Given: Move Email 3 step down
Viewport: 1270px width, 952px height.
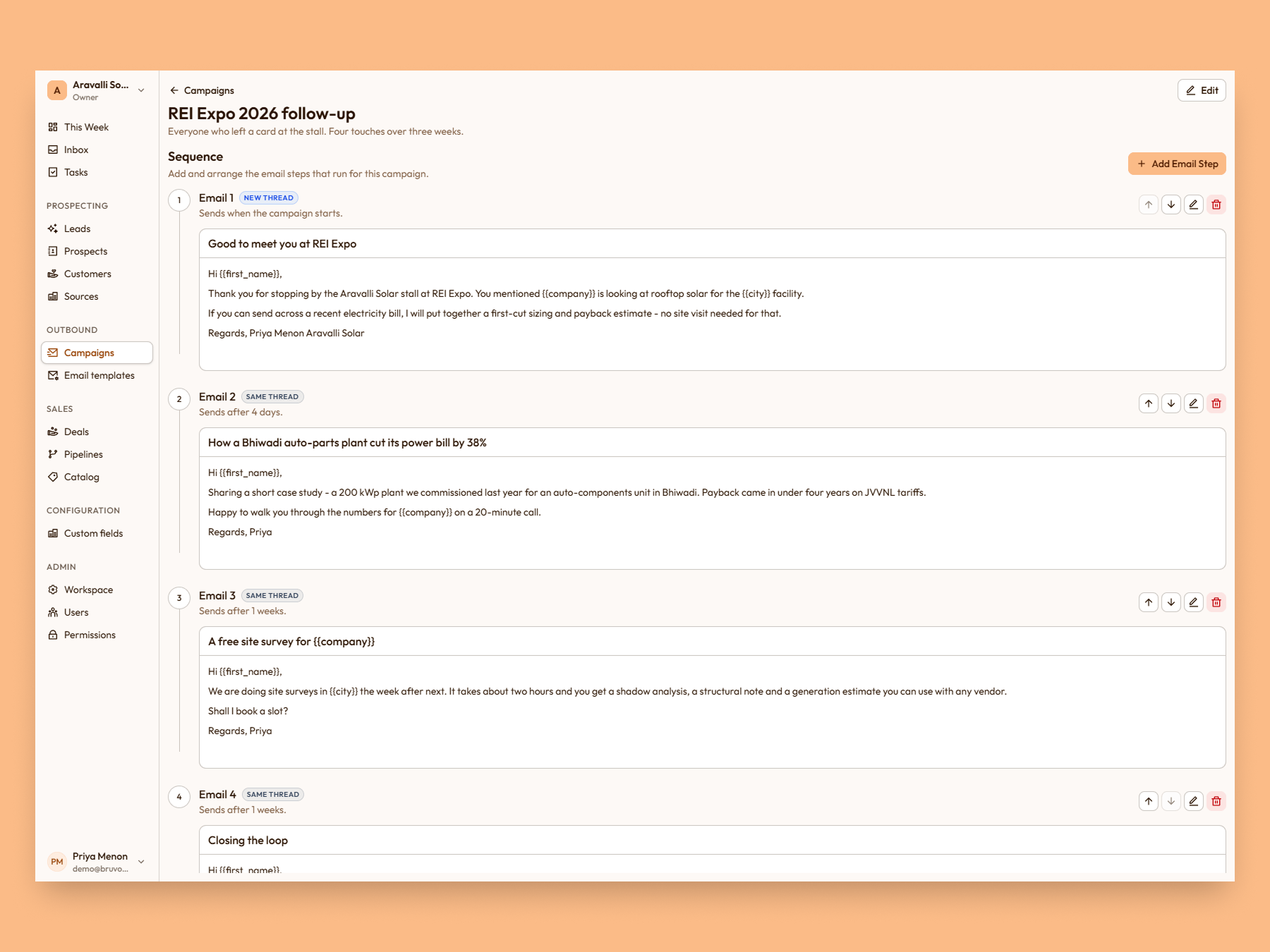Looking at the screenshot, I should [x=1171, y=602].
